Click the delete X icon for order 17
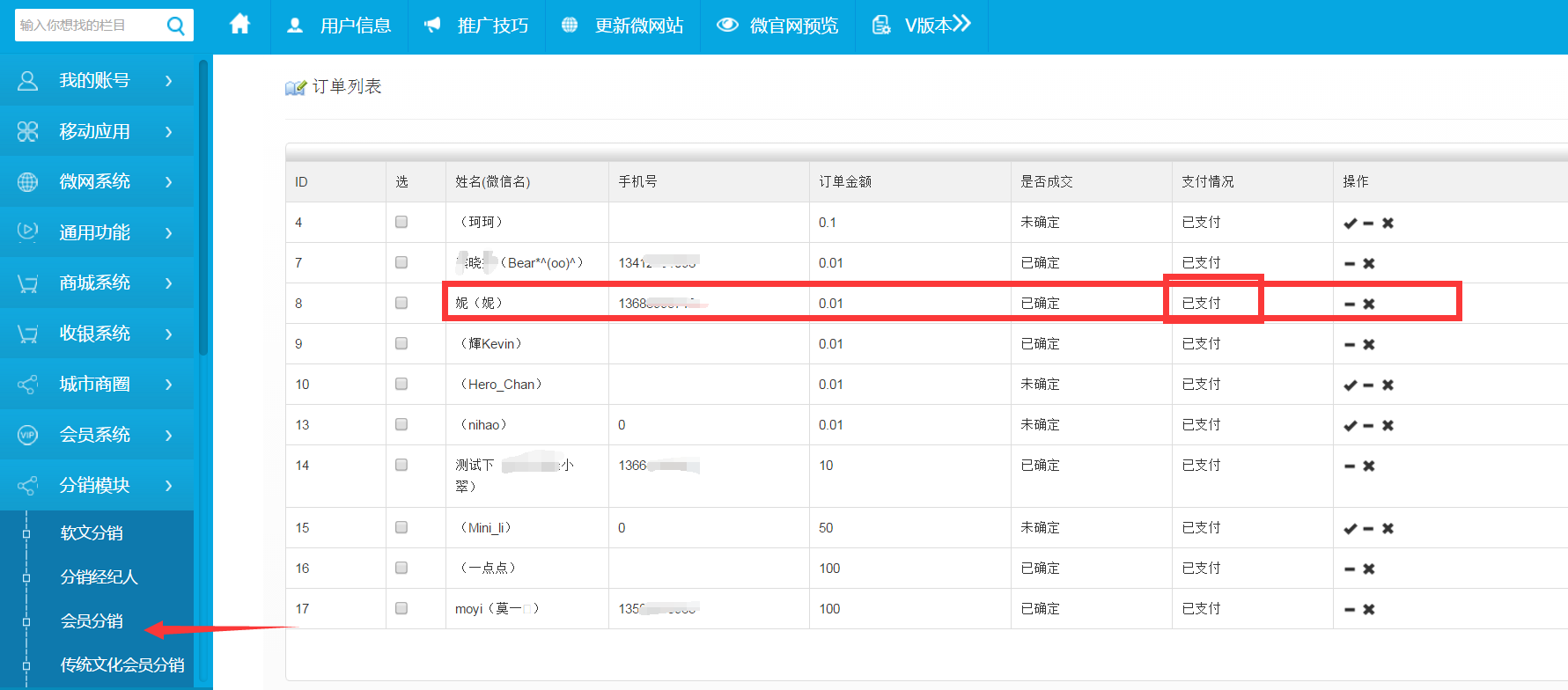 coord(1369,610)
